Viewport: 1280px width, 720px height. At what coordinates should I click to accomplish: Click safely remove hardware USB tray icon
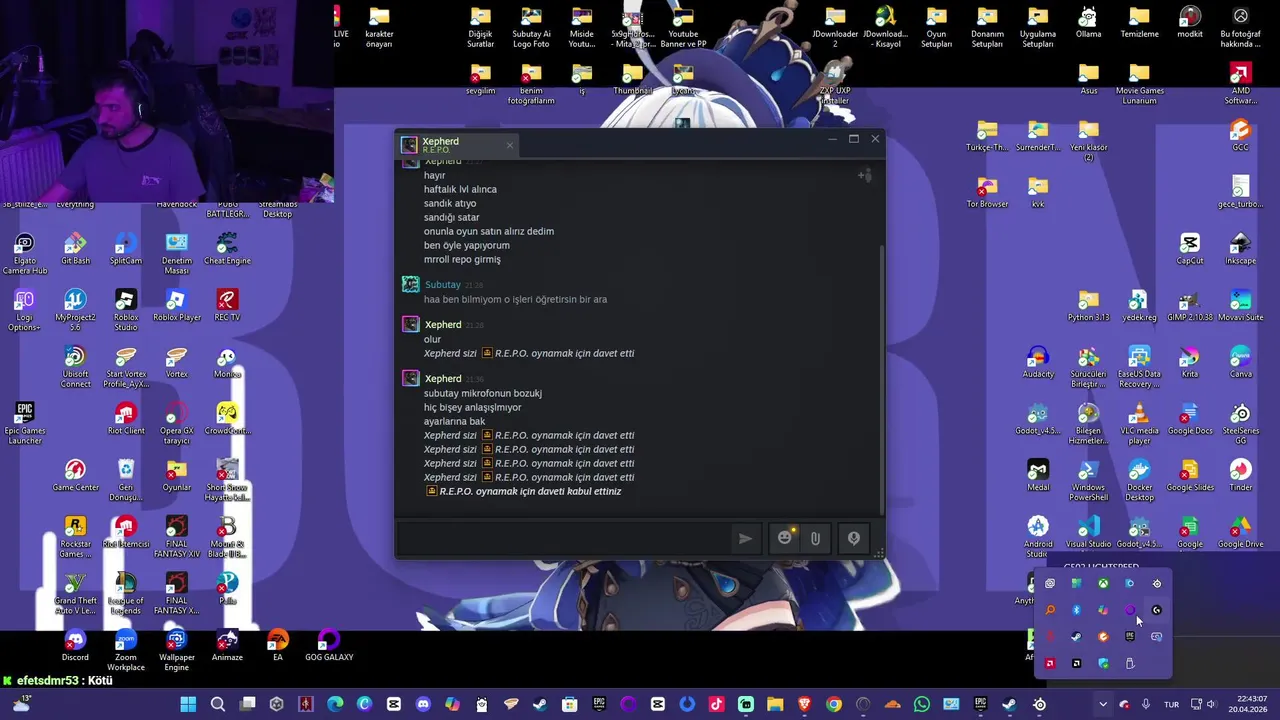tap(1130, 663)
